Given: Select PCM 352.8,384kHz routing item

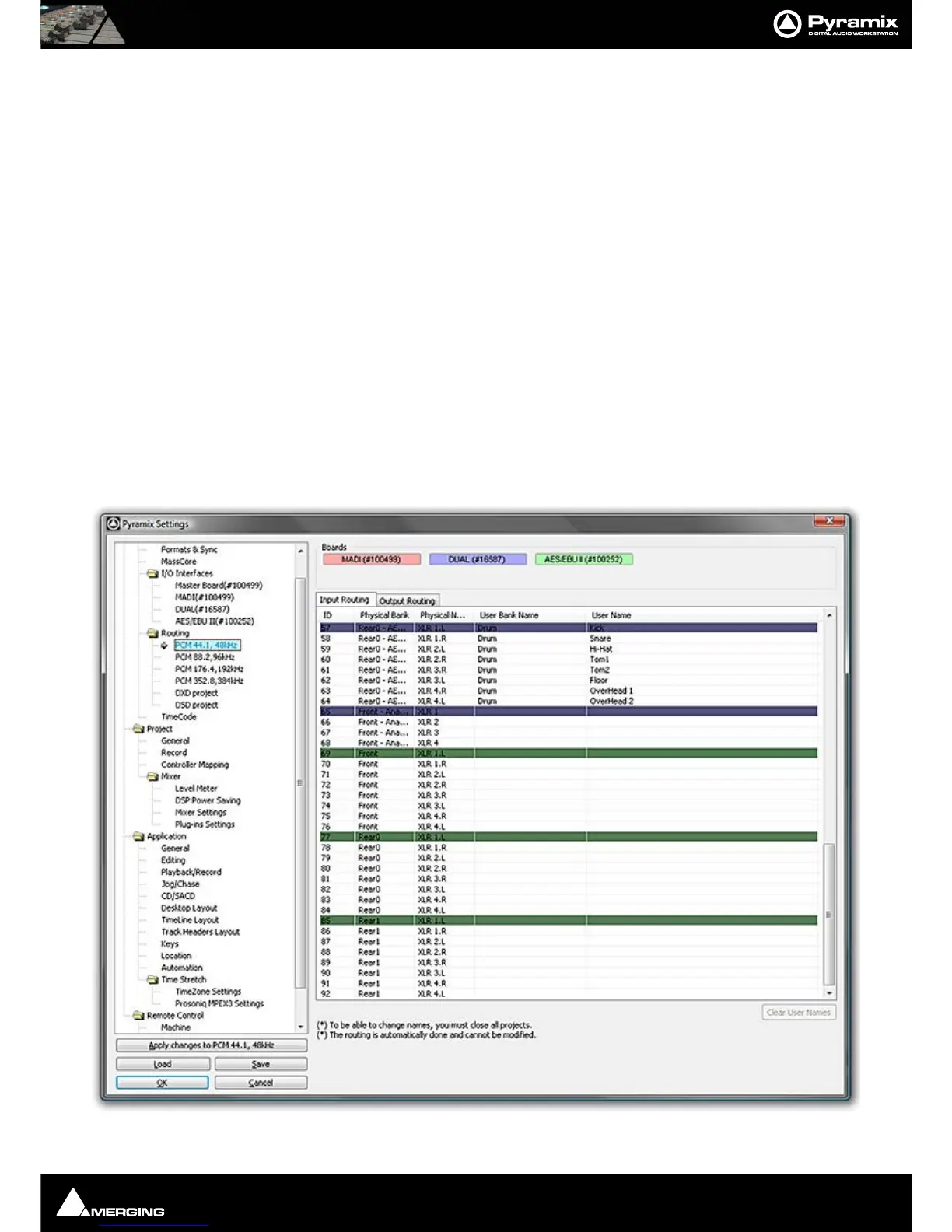Looking at the screenshot, I should pos(209,681).
